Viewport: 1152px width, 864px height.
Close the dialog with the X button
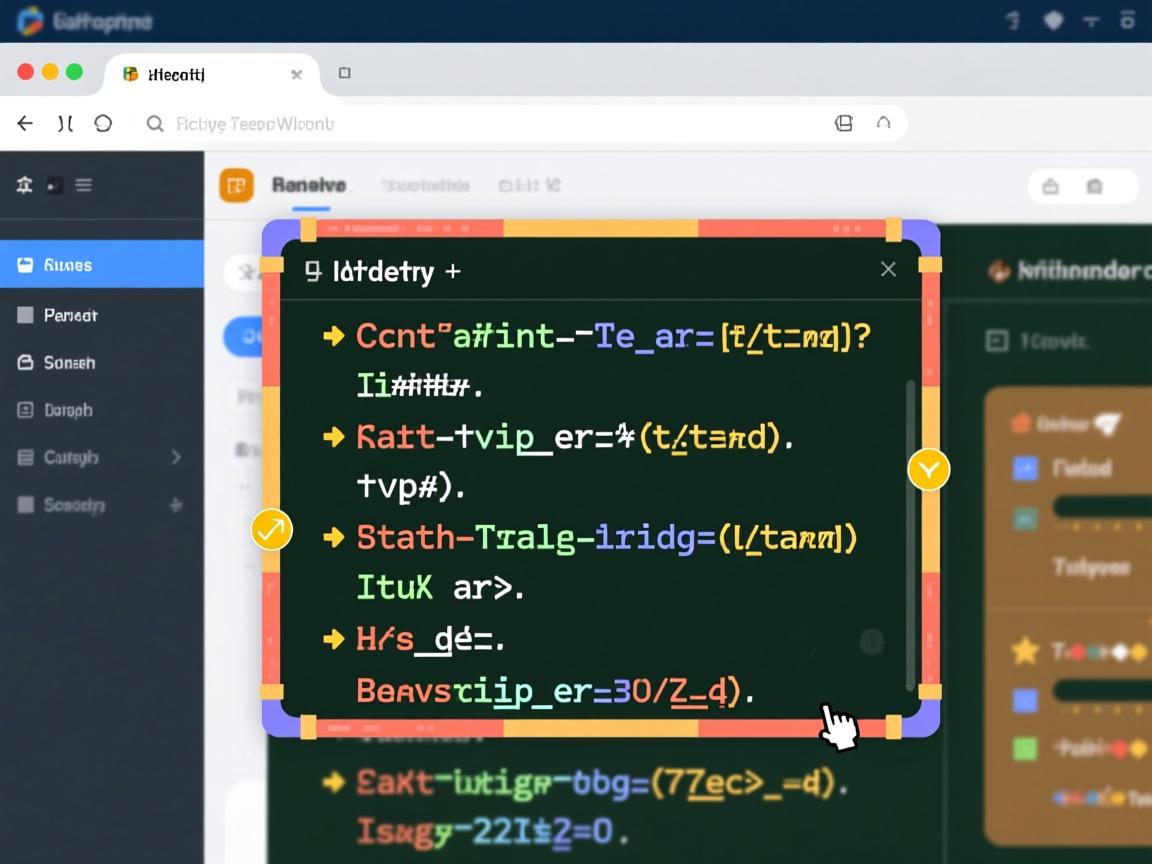click(x=888, y=269)
